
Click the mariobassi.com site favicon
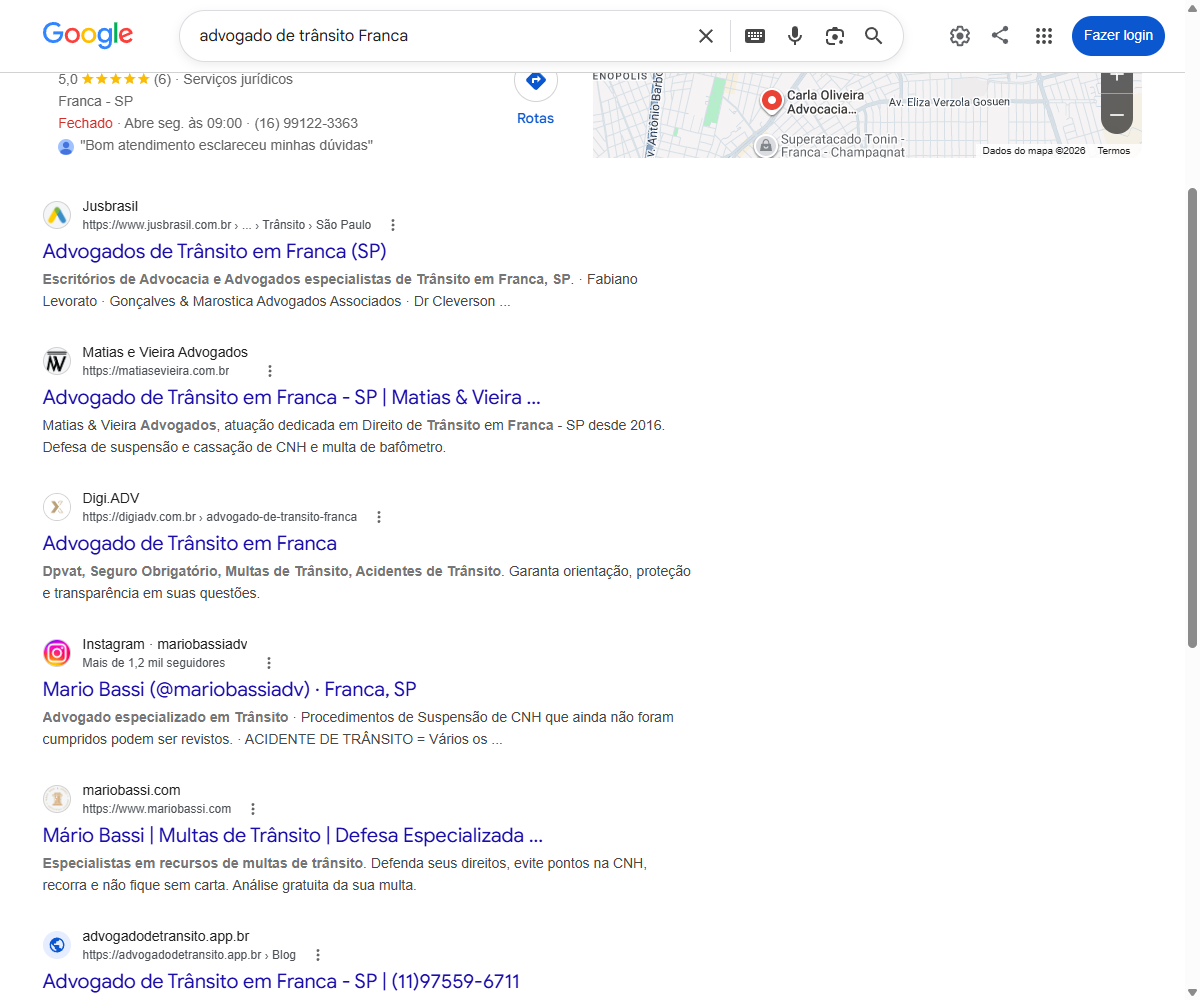(x=57, y=799)
